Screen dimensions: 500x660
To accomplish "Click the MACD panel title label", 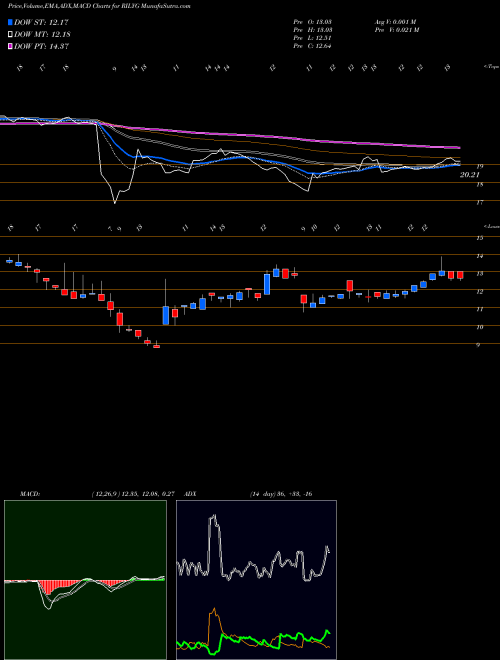I will (29, 494).
